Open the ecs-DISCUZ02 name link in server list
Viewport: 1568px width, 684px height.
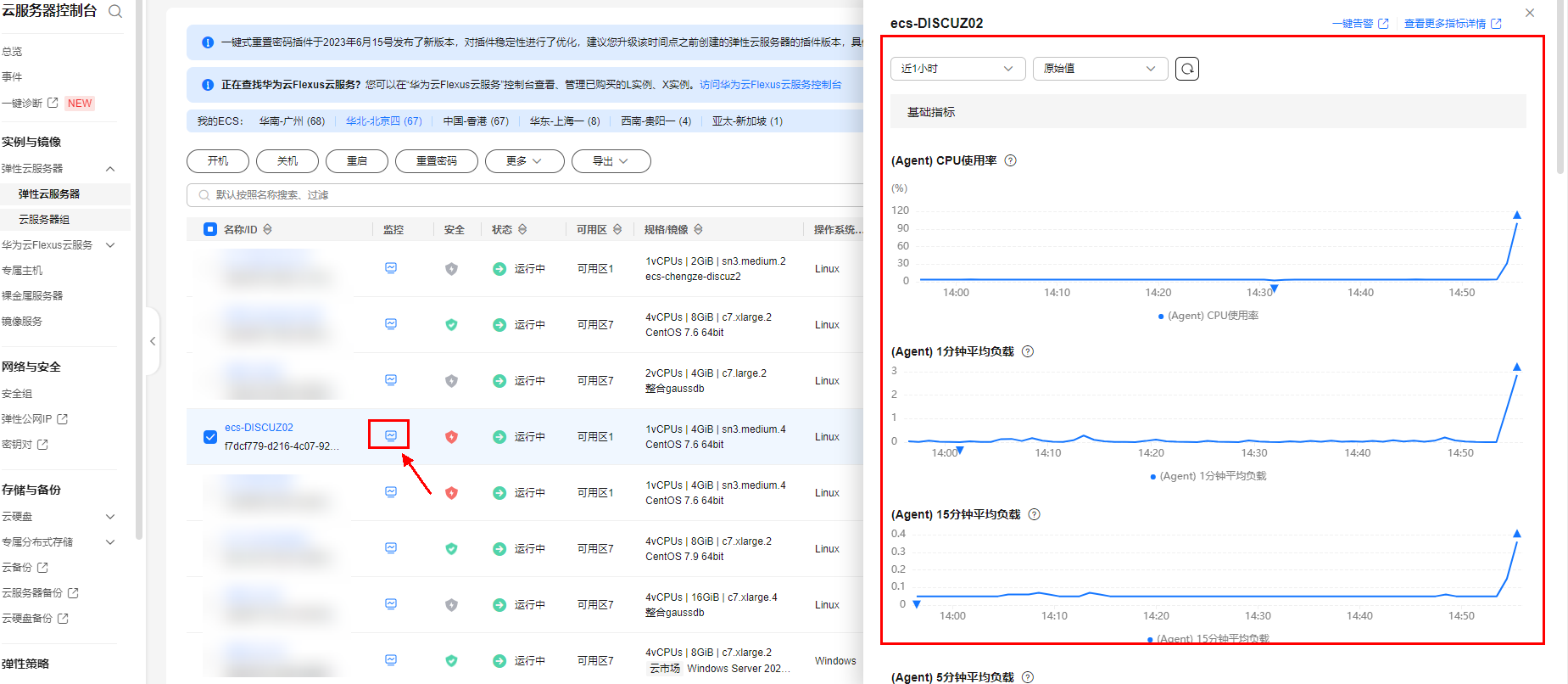click(x=259, y=428)
